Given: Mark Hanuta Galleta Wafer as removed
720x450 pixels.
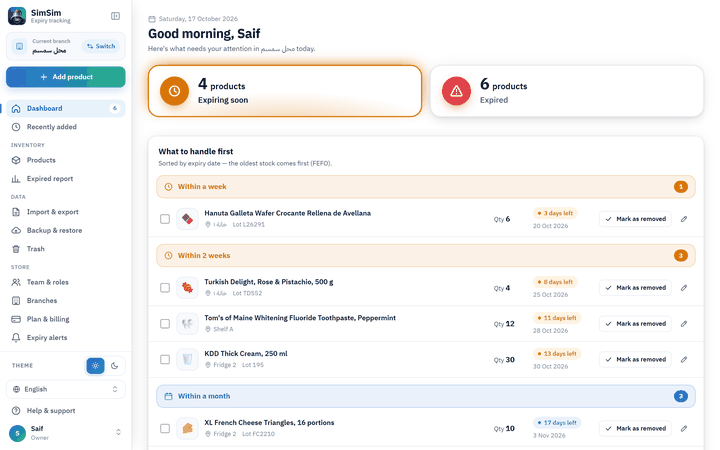Looking at the screenshot, I should point(636,219).
